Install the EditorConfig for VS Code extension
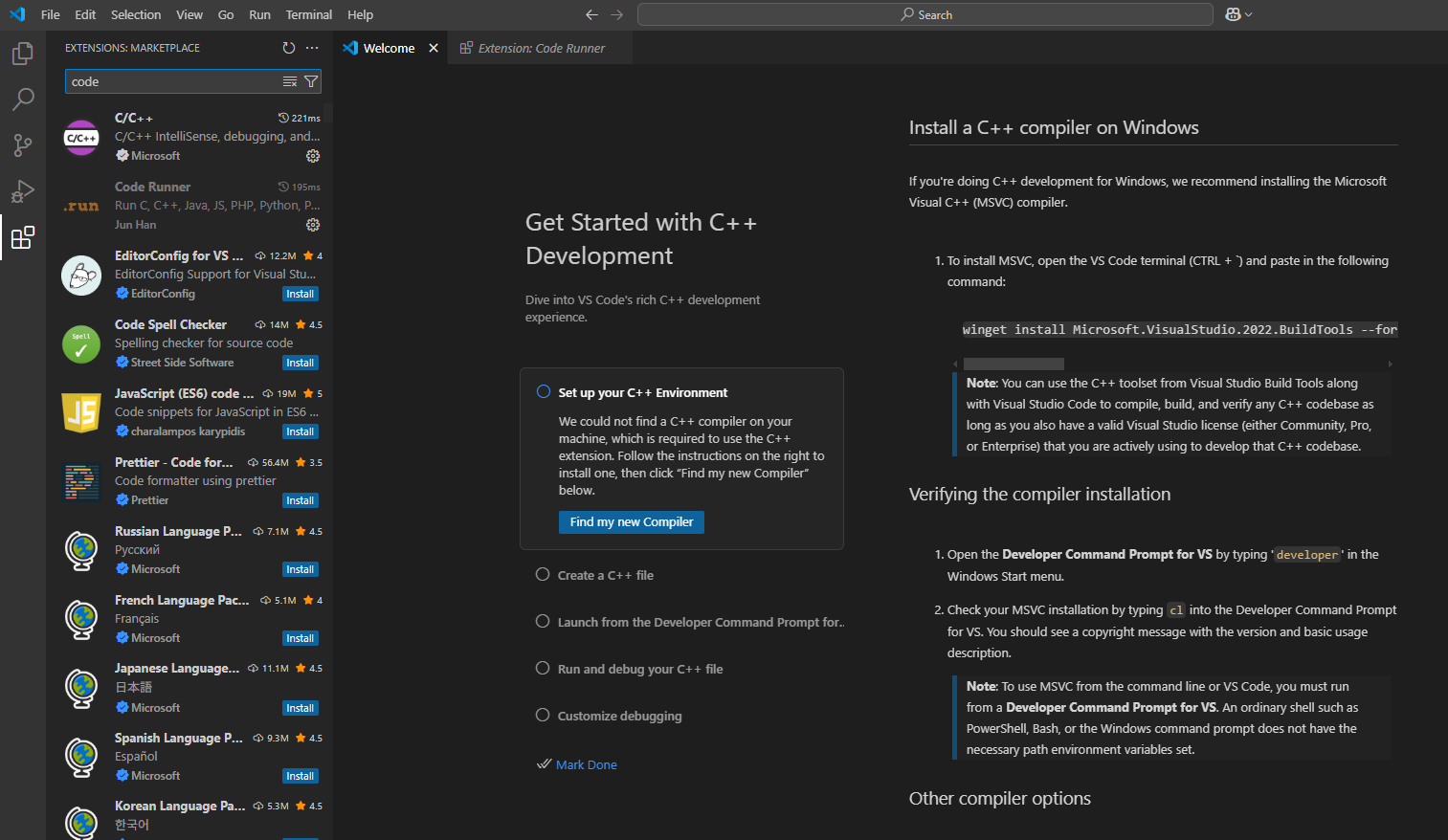The height and width of the screenshot is (840, 1448). tap(301, 294)
